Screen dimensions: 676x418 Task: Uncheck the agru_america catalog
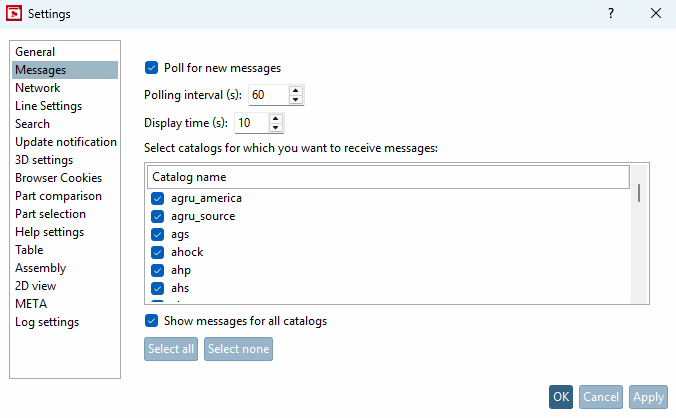pos(157,198)
